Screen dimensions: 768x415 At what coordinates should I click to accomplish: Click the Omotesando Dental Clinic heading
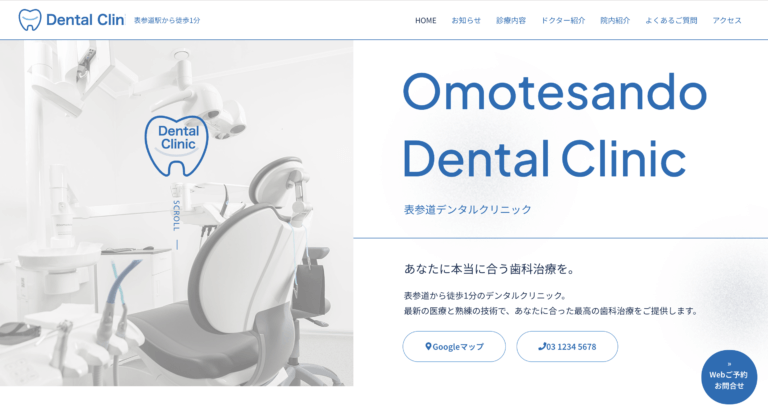tap(555, 125)
